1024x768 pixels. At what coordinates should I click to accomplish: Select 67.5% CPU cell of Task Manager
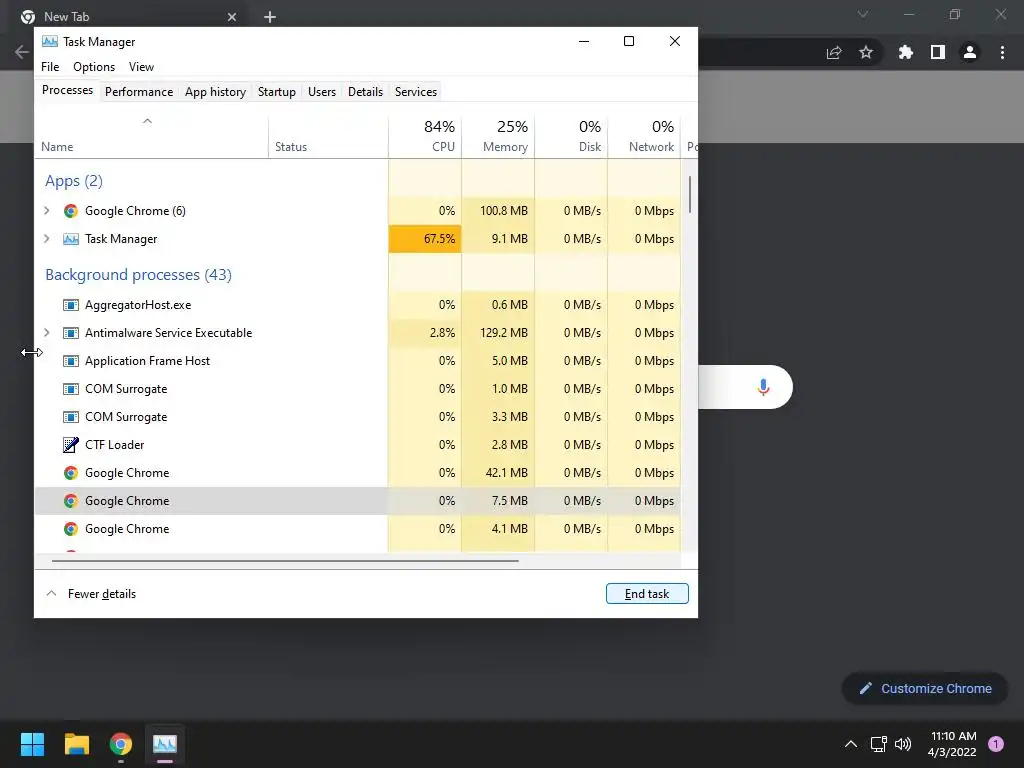(425, 239)
